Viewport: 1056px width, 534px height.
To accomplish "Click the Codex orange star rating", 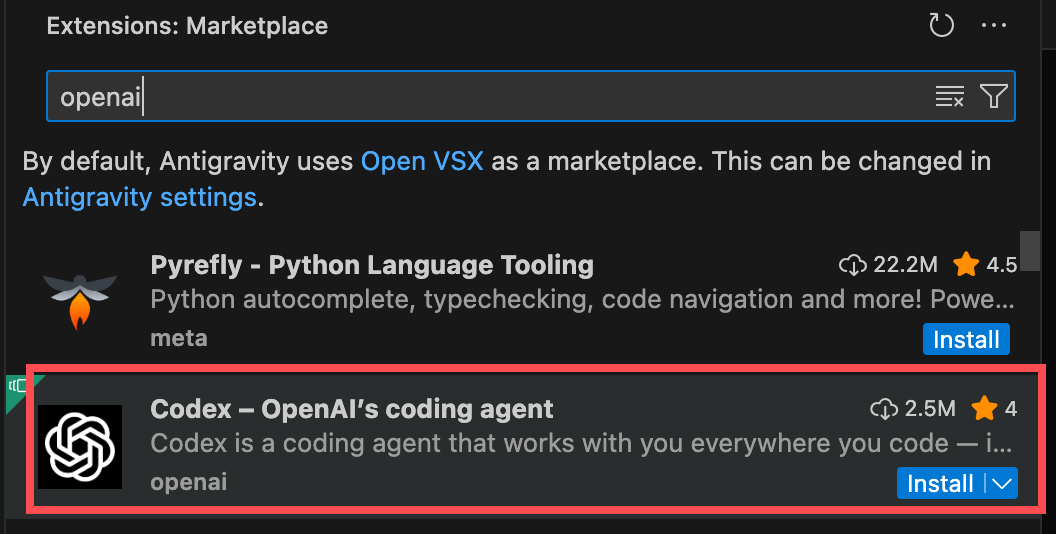I will (984, 408).
